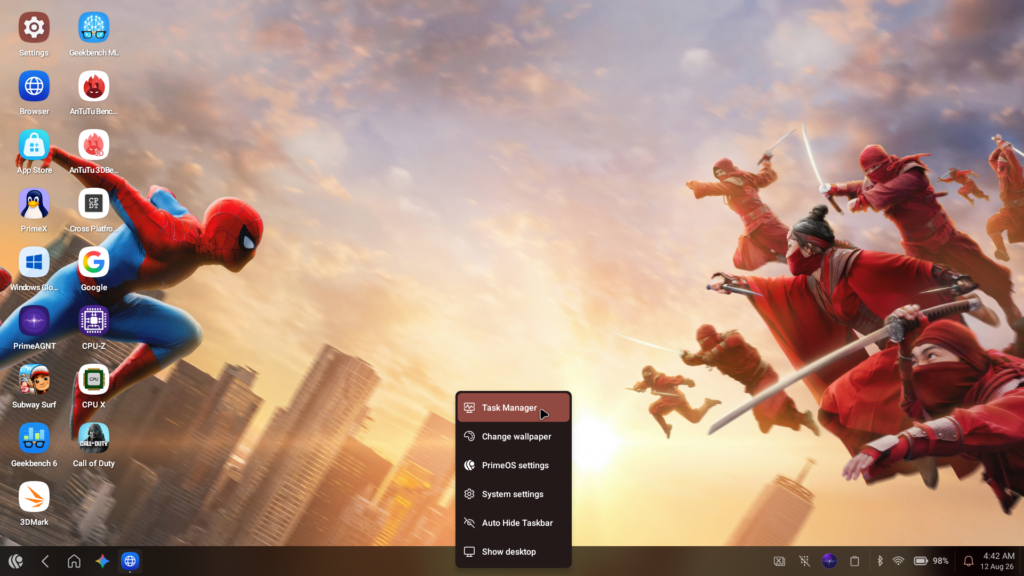
Task: Launch the Call of Duty game
Action: 93,438
